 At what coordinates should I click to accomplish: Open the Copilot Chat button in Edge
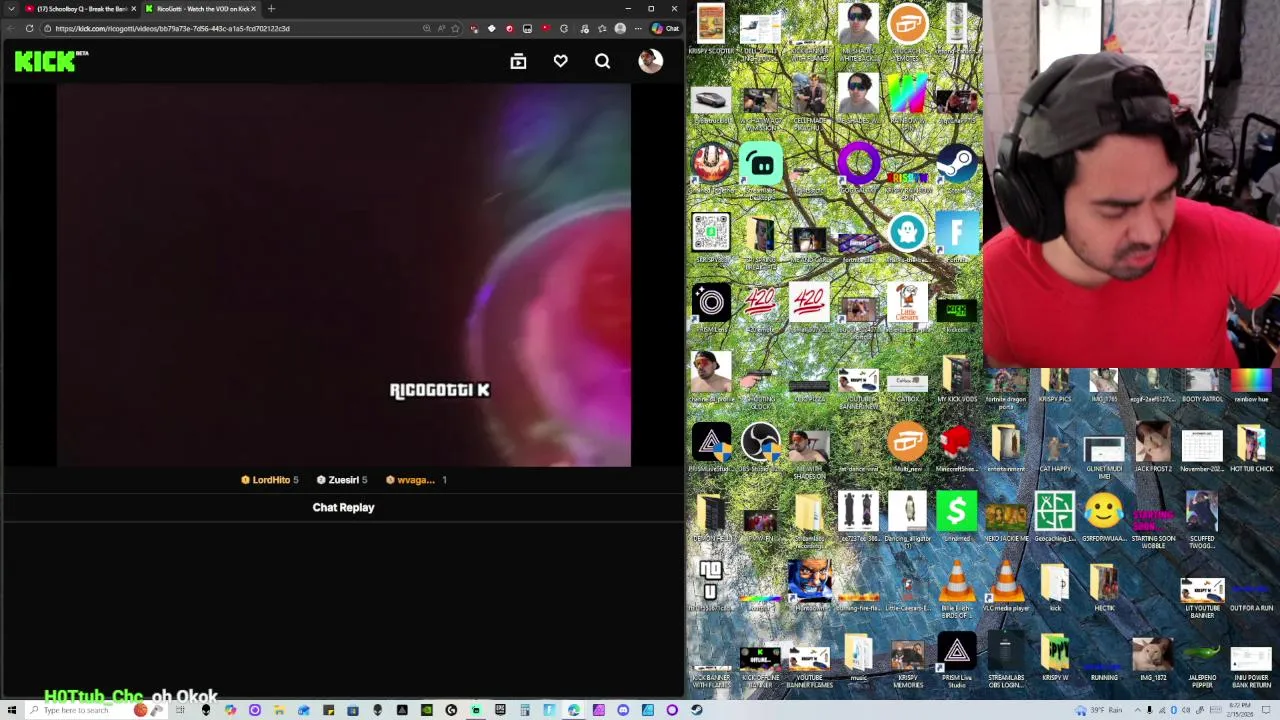665,28
